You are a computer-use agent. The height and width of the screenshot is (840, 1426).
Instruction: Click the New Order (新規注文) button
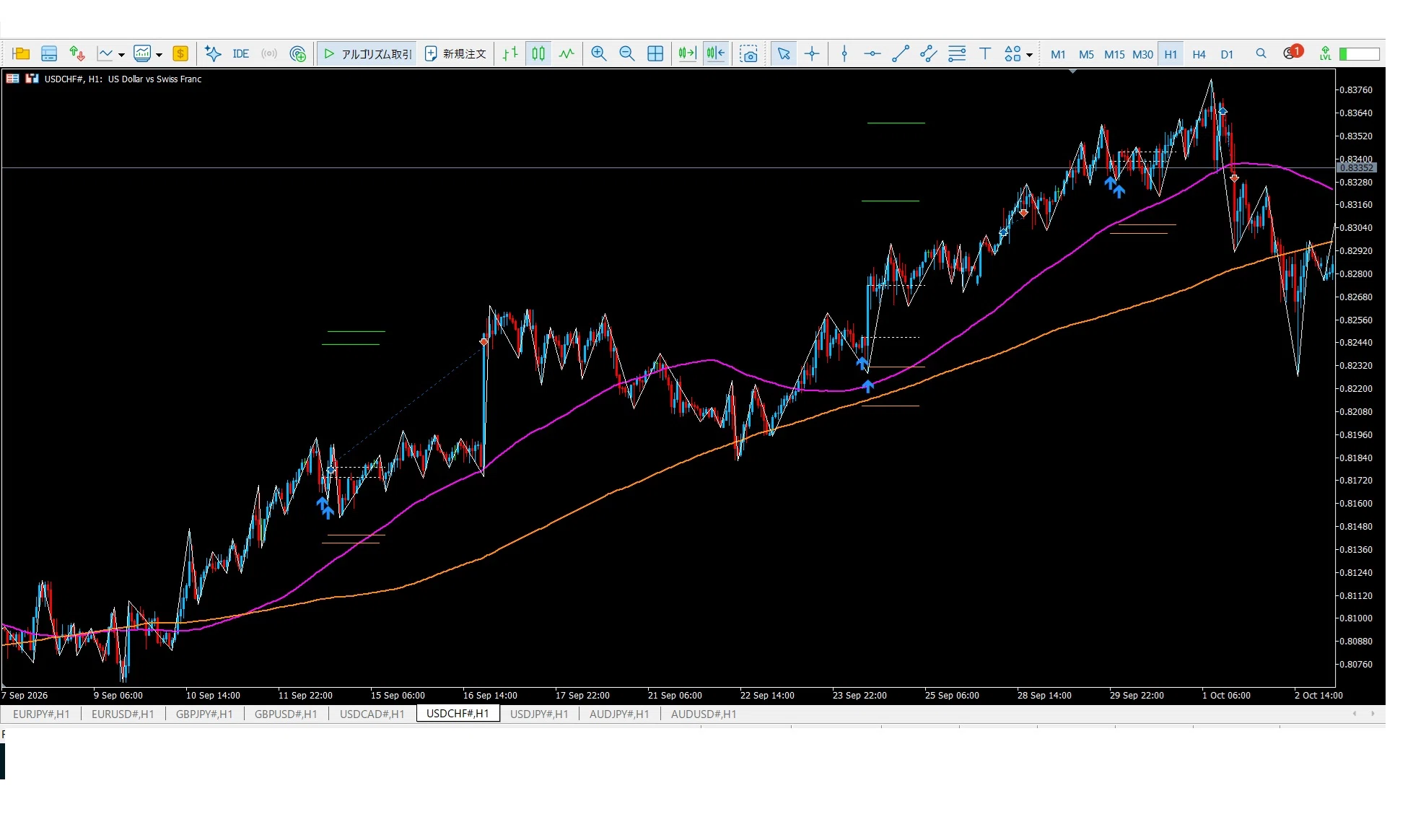pyautogui.click(x=455, y=54)
